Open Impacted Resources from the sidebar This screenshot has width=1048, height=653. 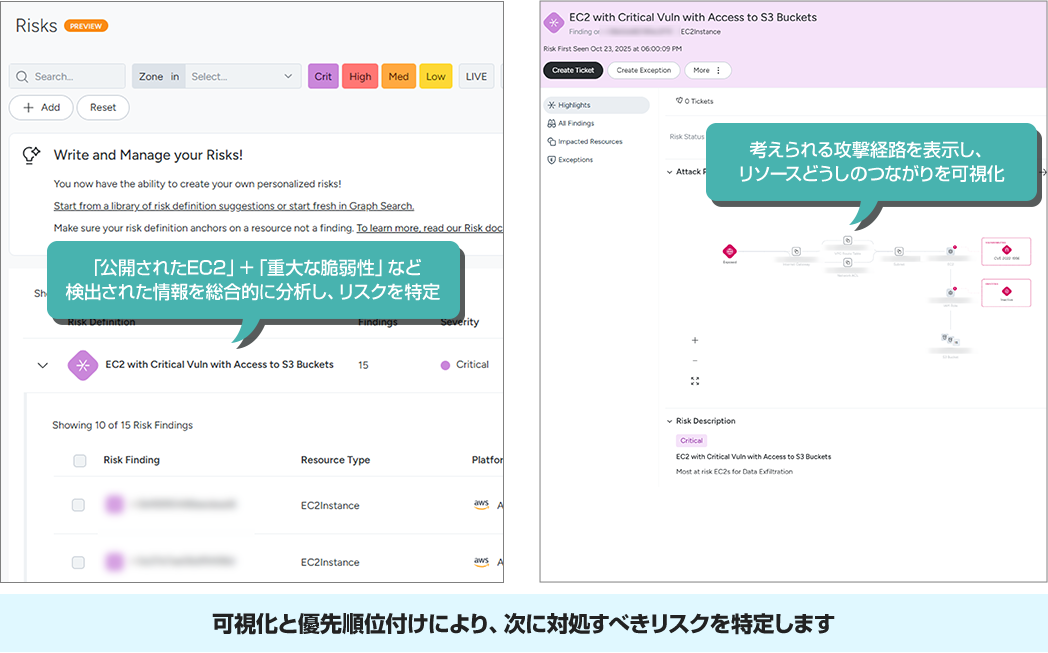(x=583, y=142)
